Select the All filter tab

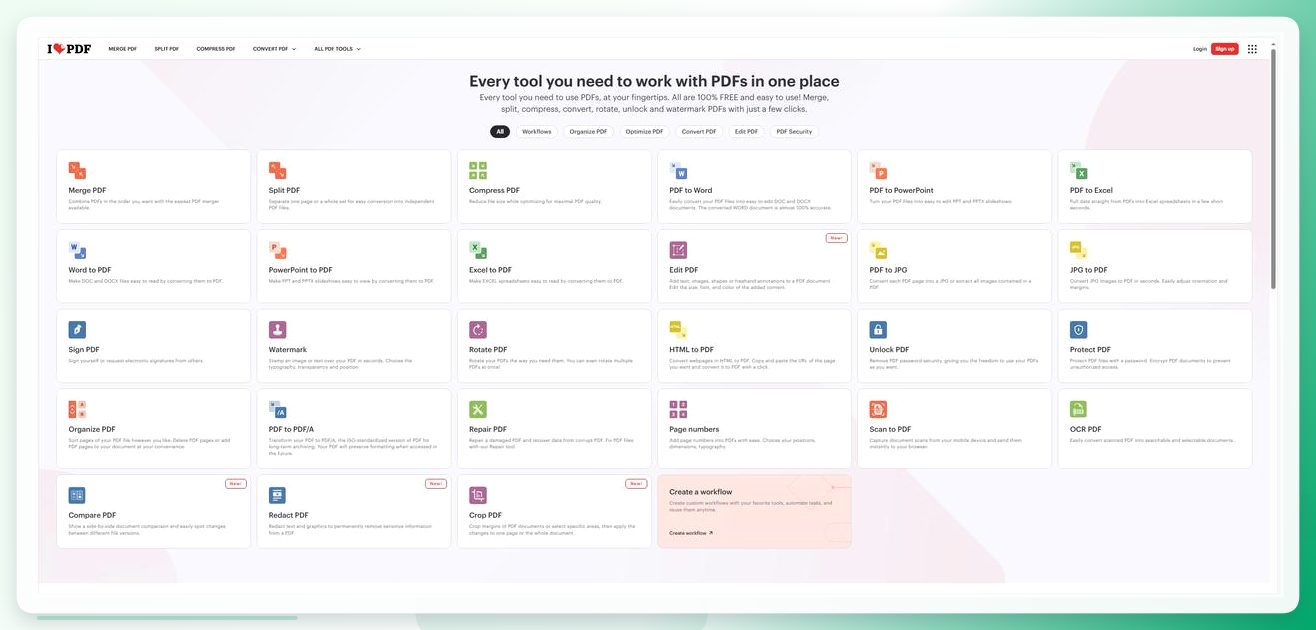tap(500, 131)
